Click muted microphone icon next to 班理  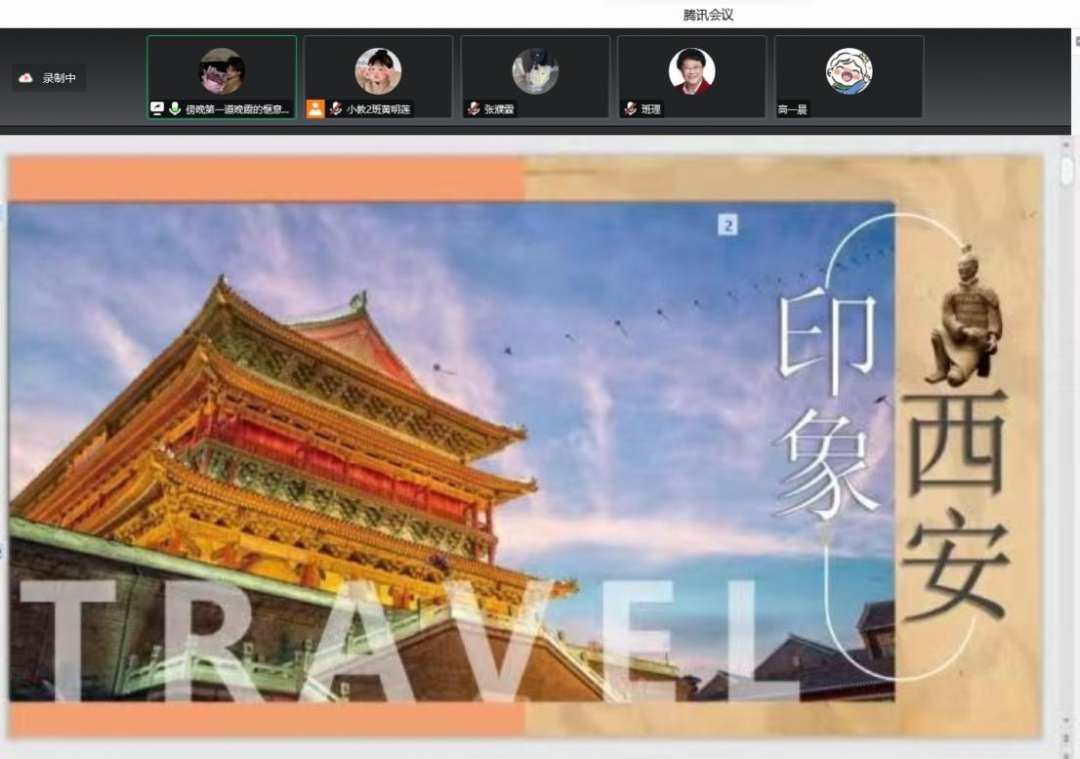pos(630,109)
